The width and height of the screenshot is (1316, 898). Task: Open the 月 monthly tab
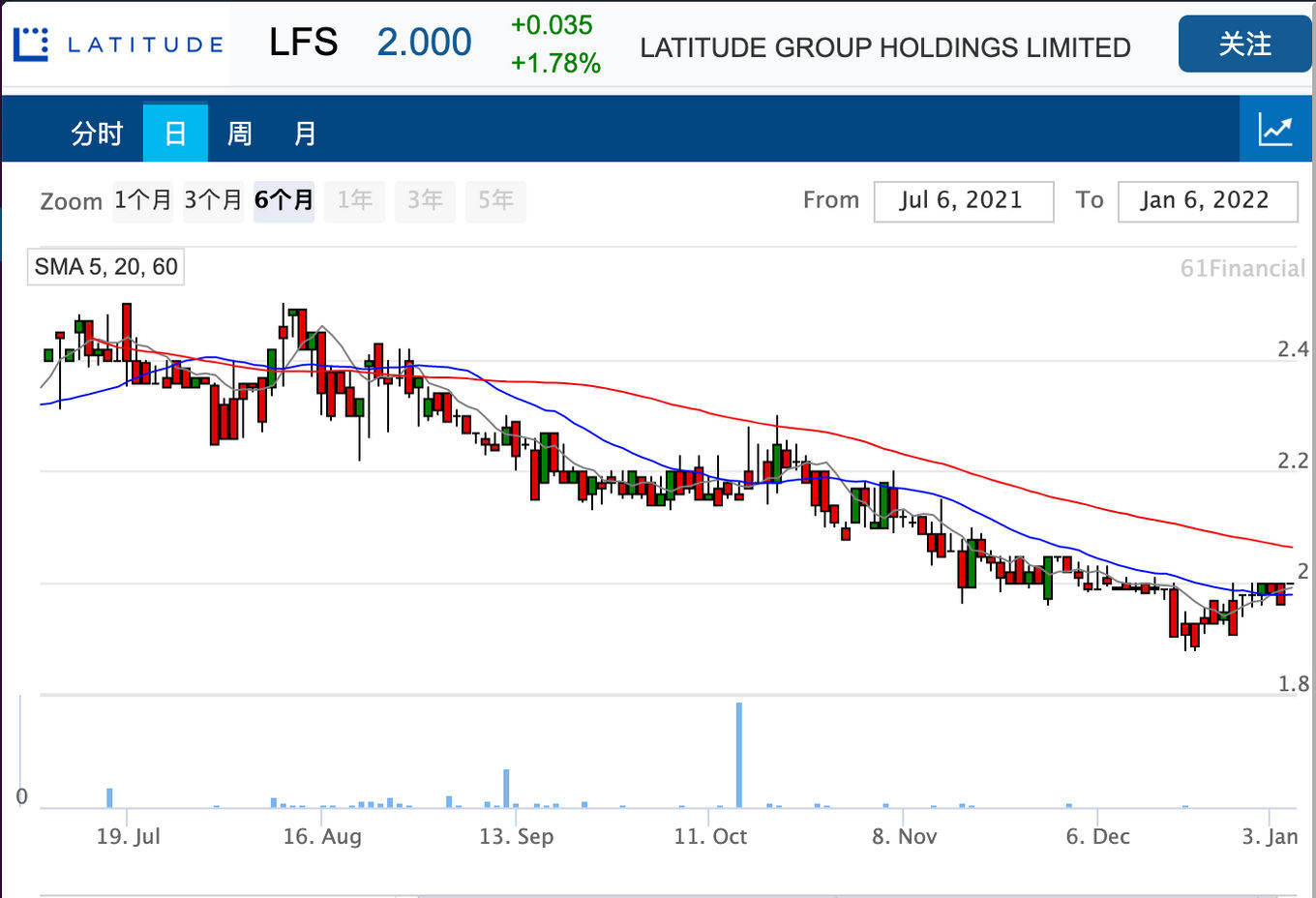[x=305, y=134]
